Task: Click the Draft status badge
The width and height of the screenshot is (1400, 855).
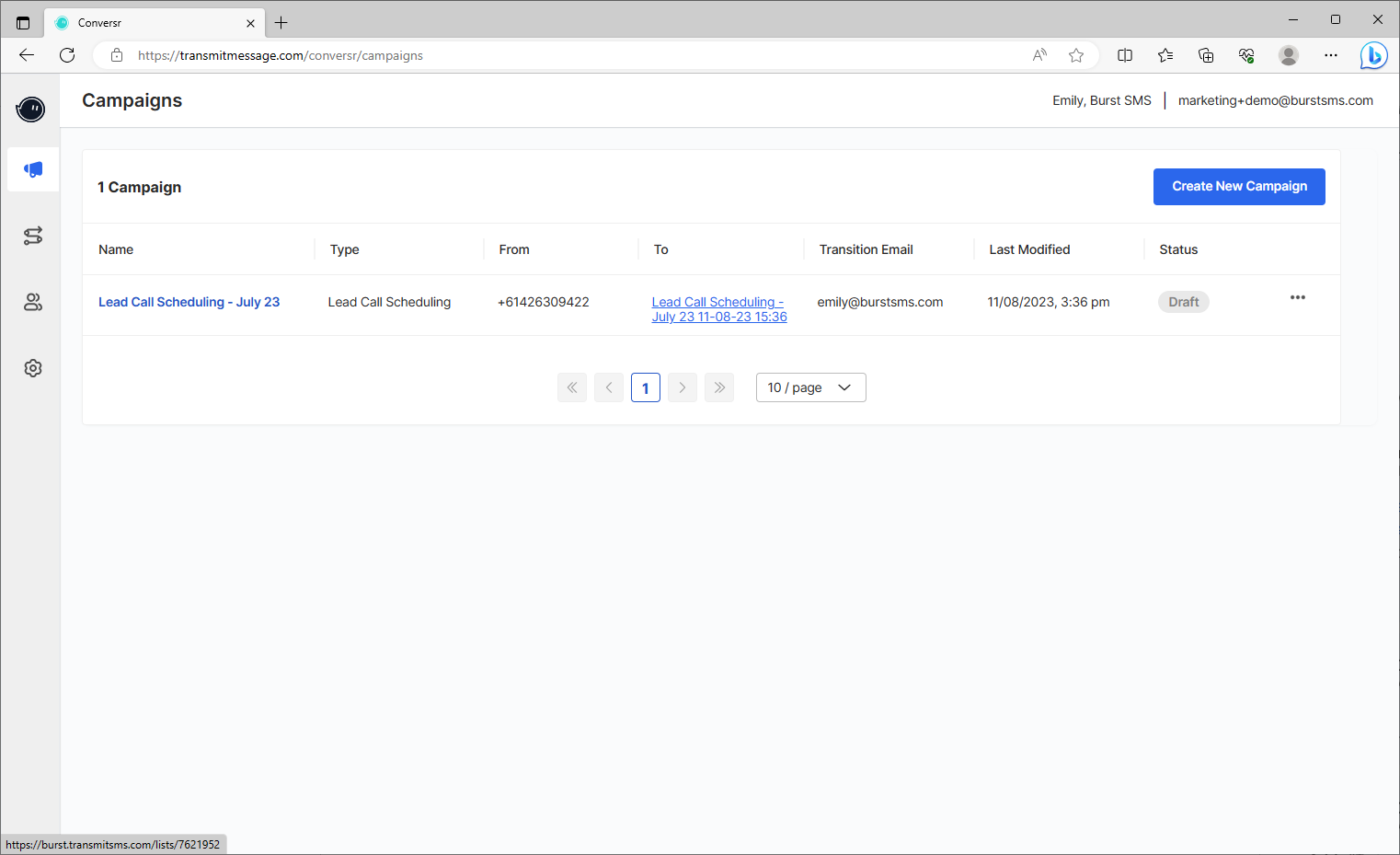Action: point(1184,302)
